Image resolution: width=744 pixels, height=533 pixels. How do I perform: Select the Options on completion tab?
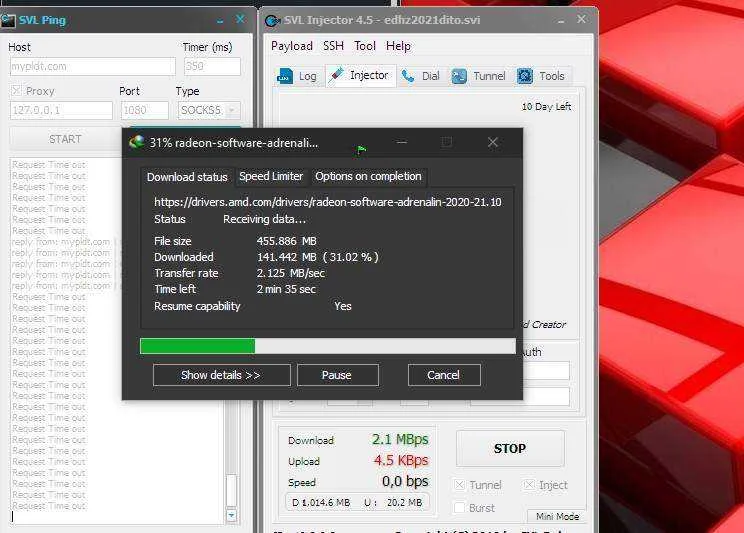click(368, 176)
